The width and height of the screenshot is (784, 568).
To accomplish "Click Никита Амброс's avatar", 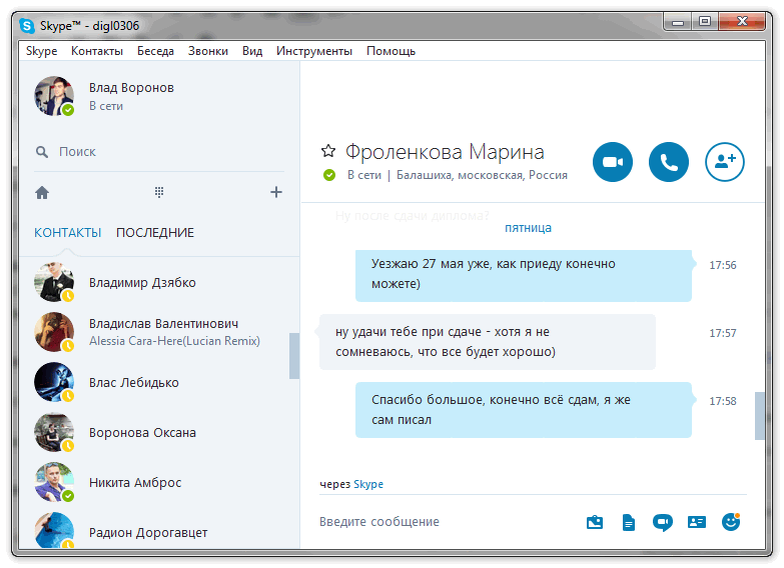I will (54, 482).
